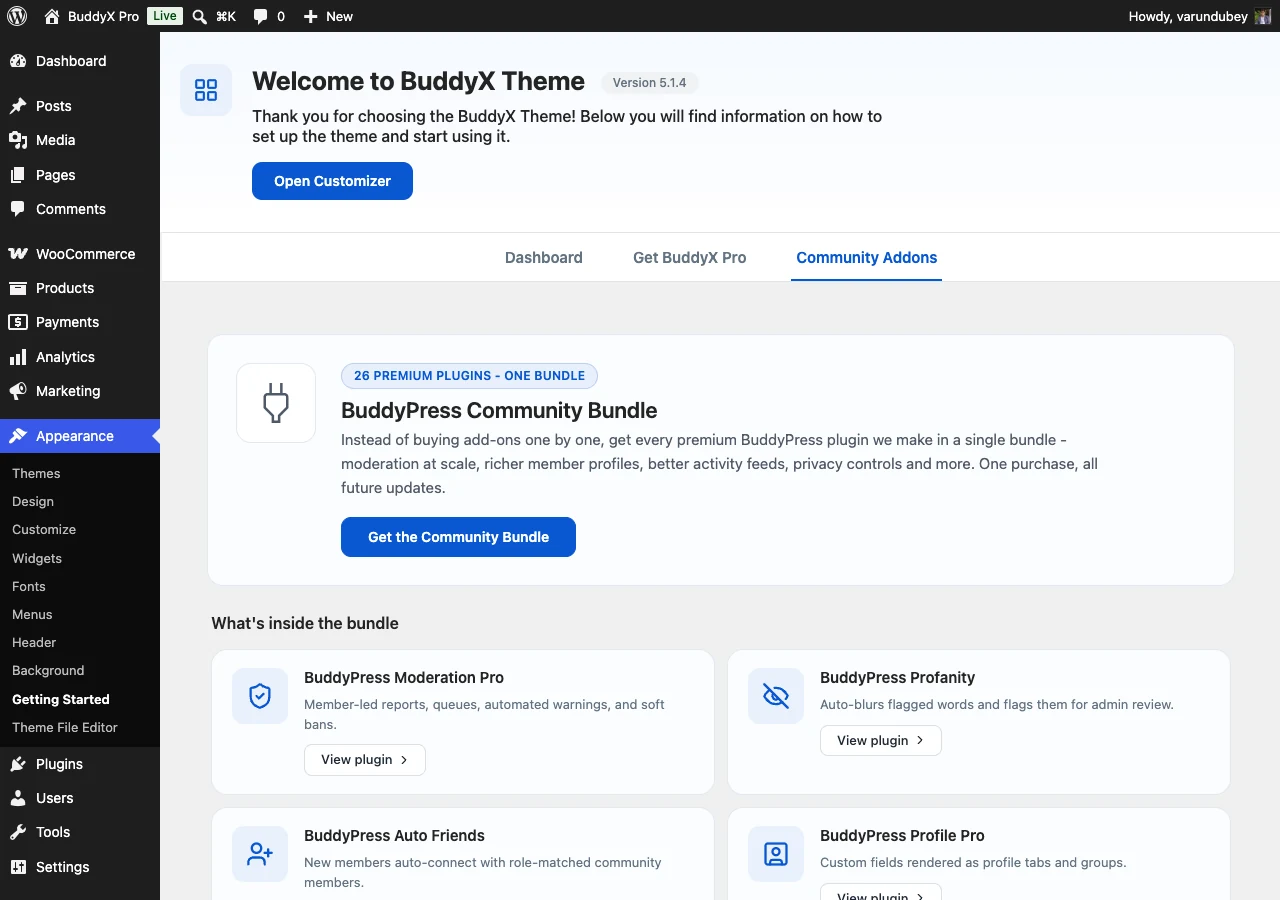This screenshot has width=1280, height=900.
Task: Select the Community Addons tab
Action: [x=867, y=257]
